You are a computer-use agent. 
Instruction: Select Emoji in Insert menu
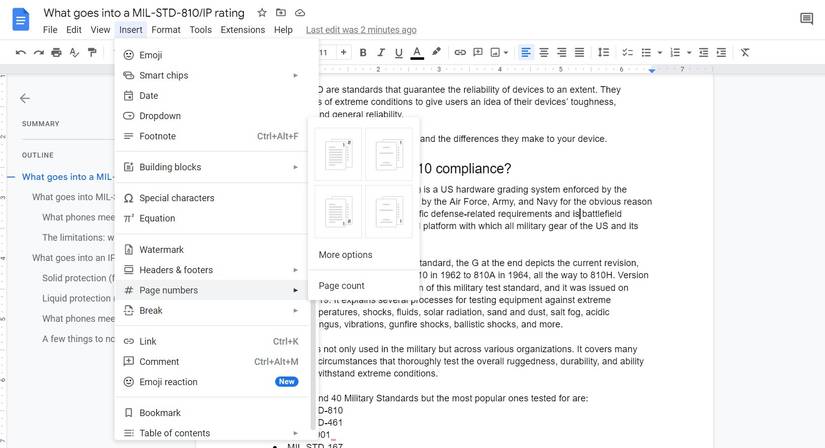point(211,55)
